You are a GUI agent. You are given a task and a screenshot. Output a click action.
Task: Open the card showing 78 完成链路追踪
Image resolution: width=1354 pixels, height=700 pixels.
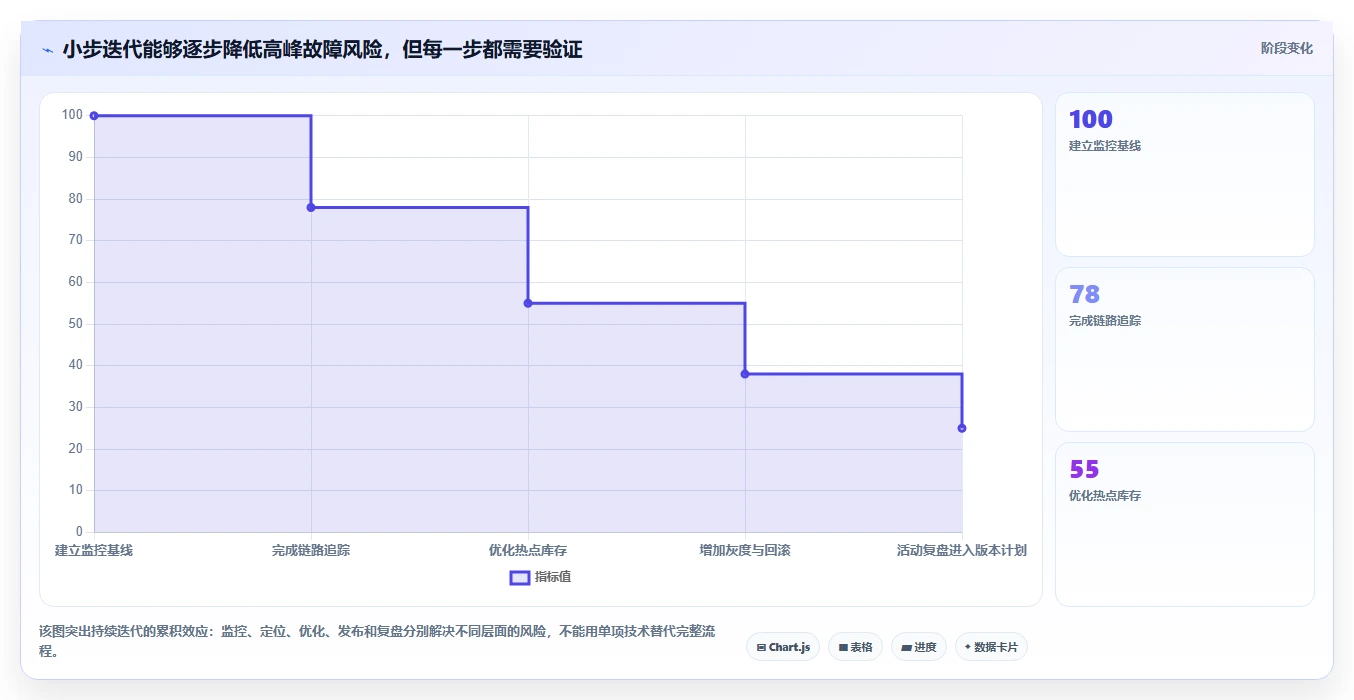click(x=1184, y=349)
